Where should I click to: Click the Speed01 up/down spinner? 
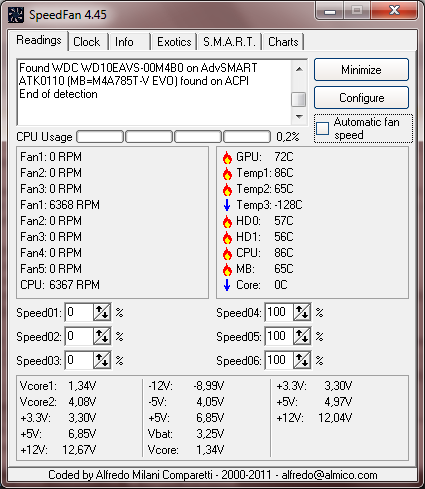tap(102, 313)
